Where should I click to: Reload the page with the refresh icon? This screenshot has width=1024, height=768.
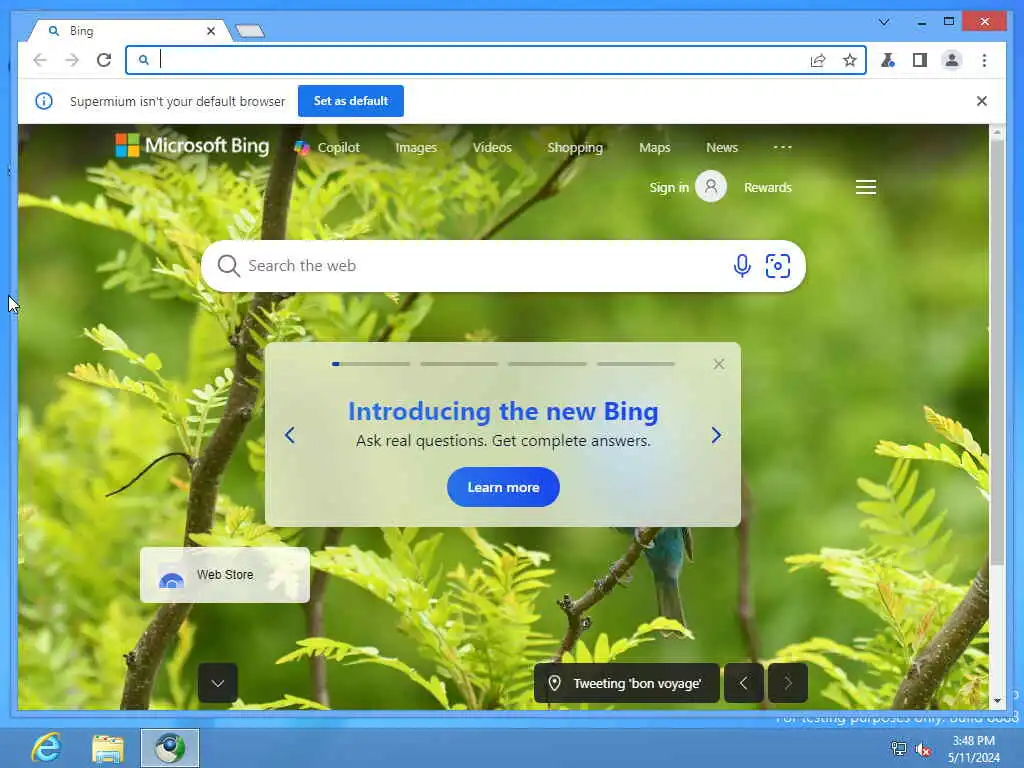point(104,60)
